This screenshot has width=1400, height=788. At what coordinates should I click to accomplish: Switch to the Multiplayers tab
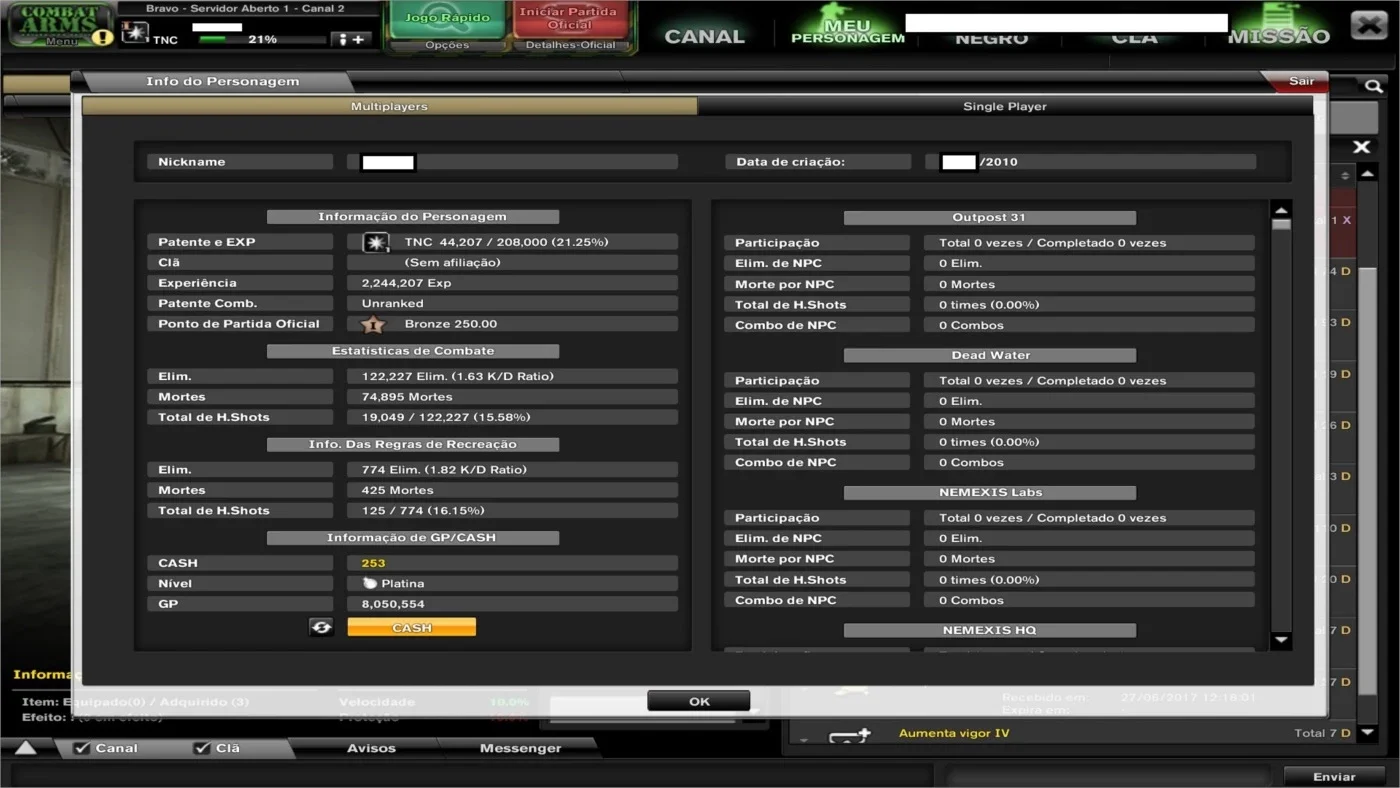pos(389,106)
